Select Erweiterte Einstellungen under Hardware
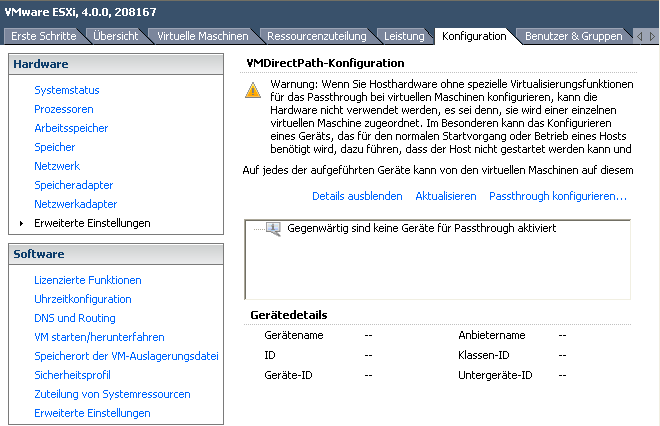Viewport: 660px width, 426px height. tap(92, 223)
